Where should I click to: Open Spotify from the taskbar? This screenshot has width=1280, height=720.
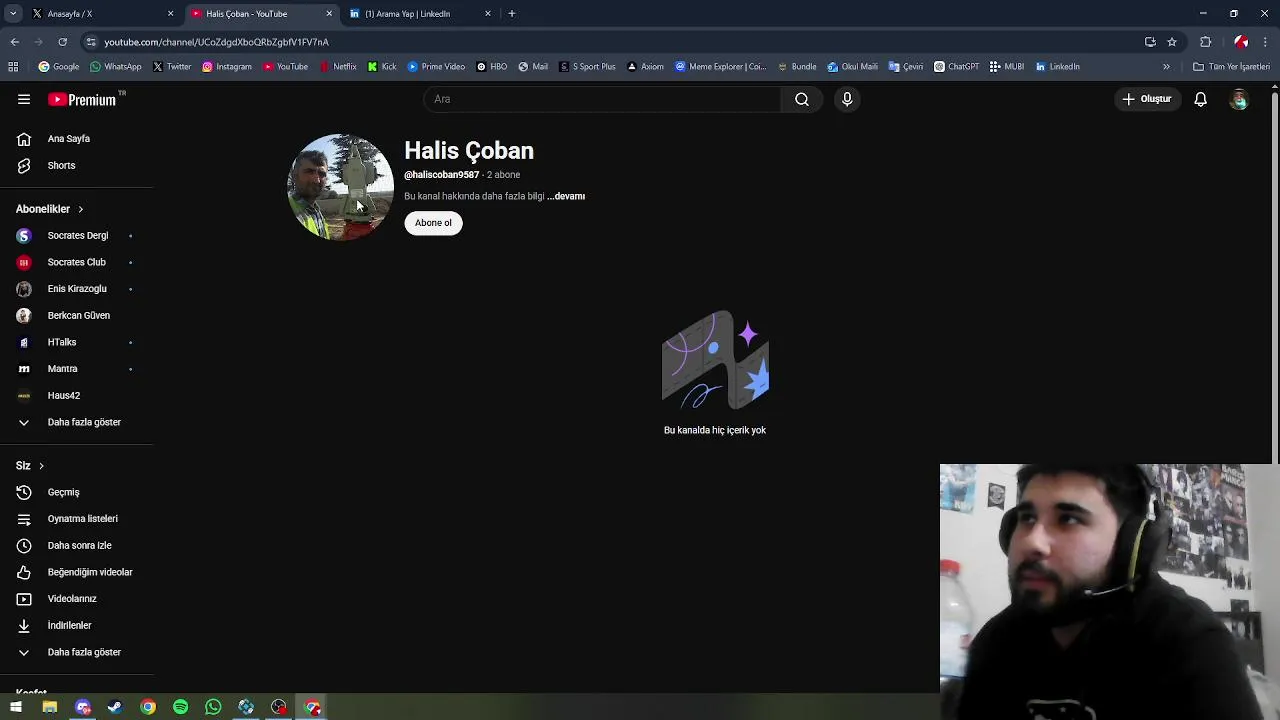tap(180, 707)
